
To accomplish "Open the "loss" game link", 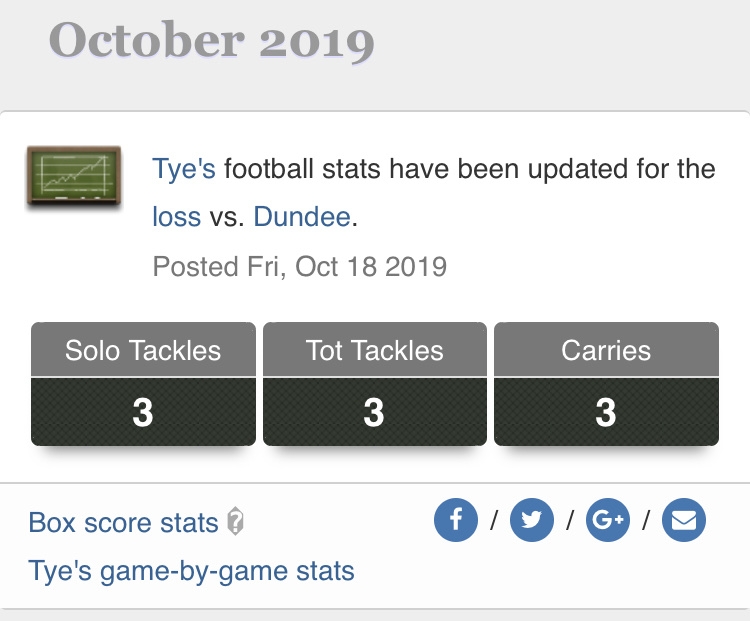I will (x=177, y=216).
